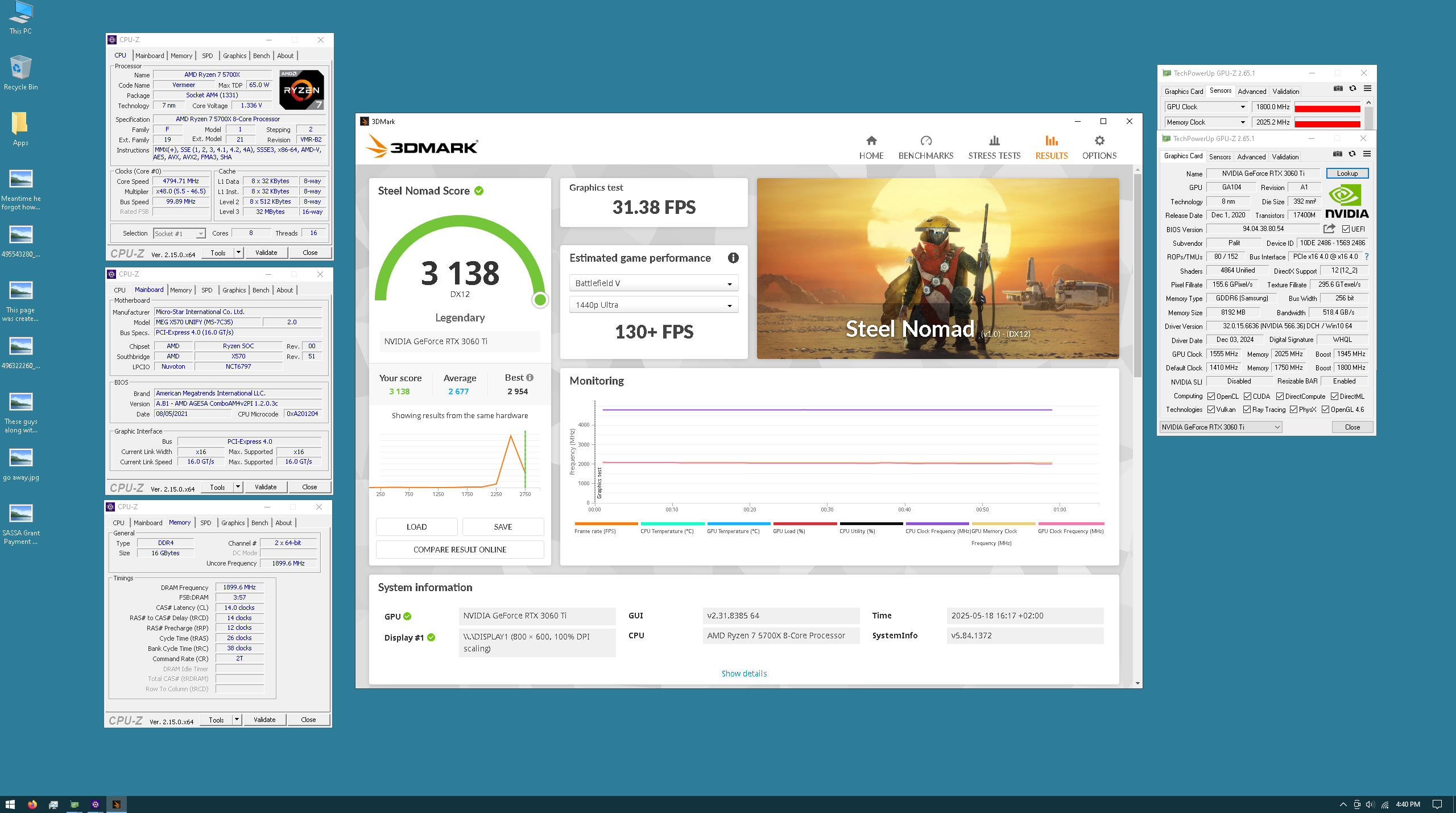Click Show details link in System information

point(744,674)
